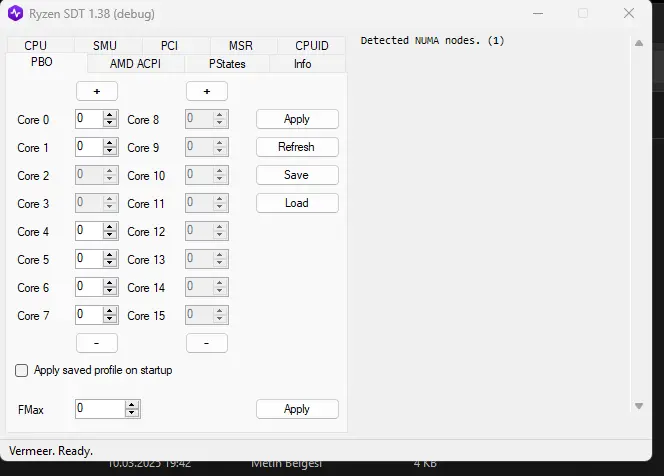
Task: Click the minus button below Core 15
Action: tap(207, 343)
